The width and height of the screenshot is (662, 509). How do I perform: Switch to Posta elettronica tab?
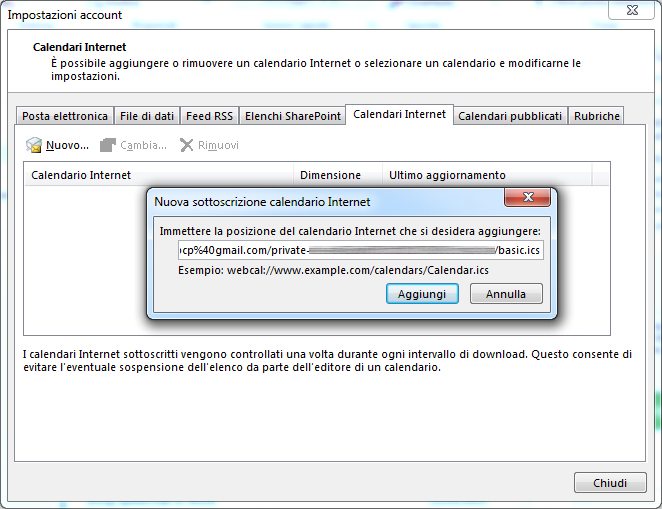[x=65, y=116]
